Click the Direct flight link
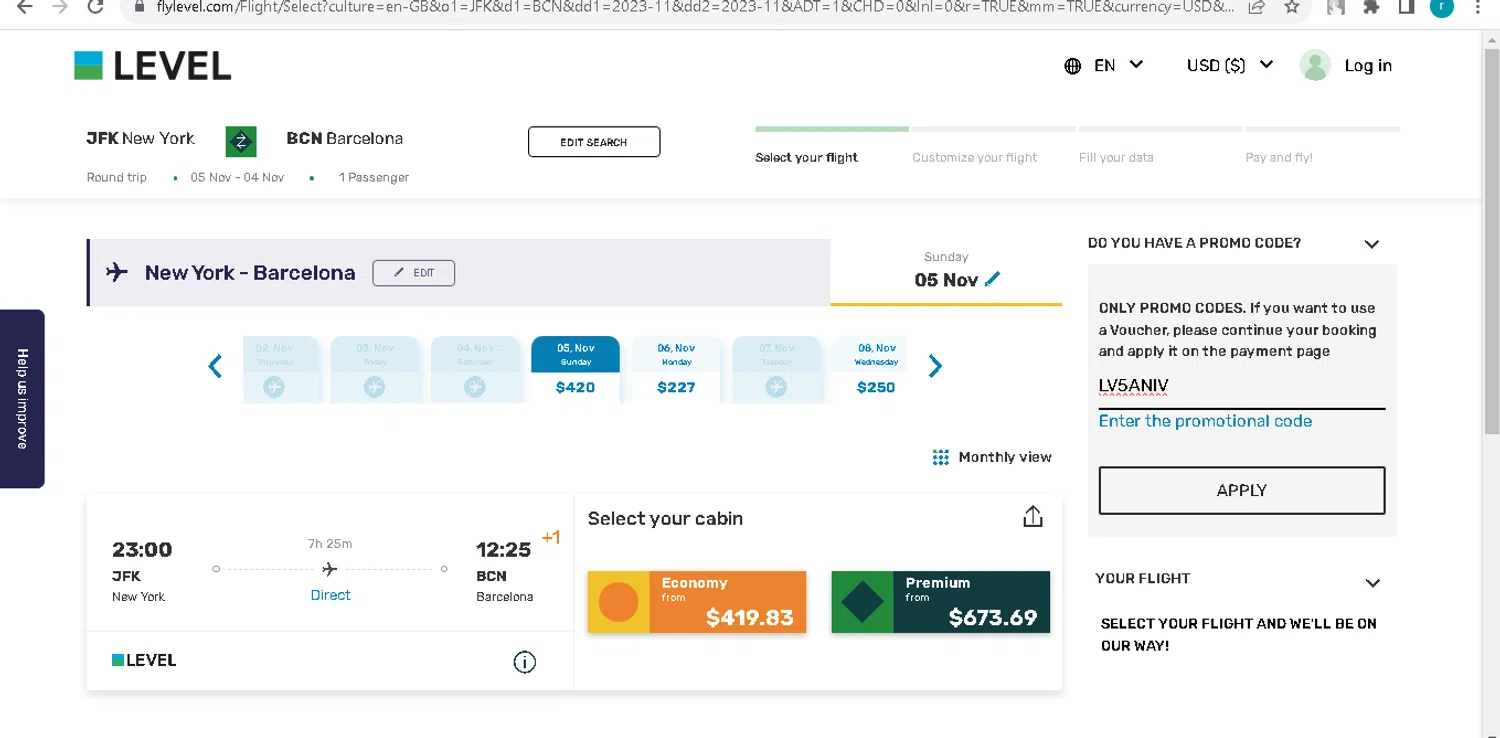The height and width of the screenshot is (738, 1500). 330,595
